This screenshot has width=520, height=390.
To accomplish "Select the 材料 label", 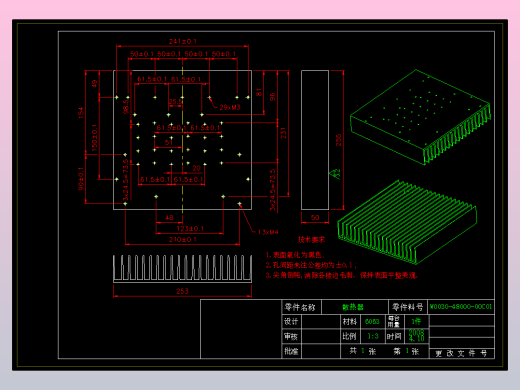I will coord(350,321).
